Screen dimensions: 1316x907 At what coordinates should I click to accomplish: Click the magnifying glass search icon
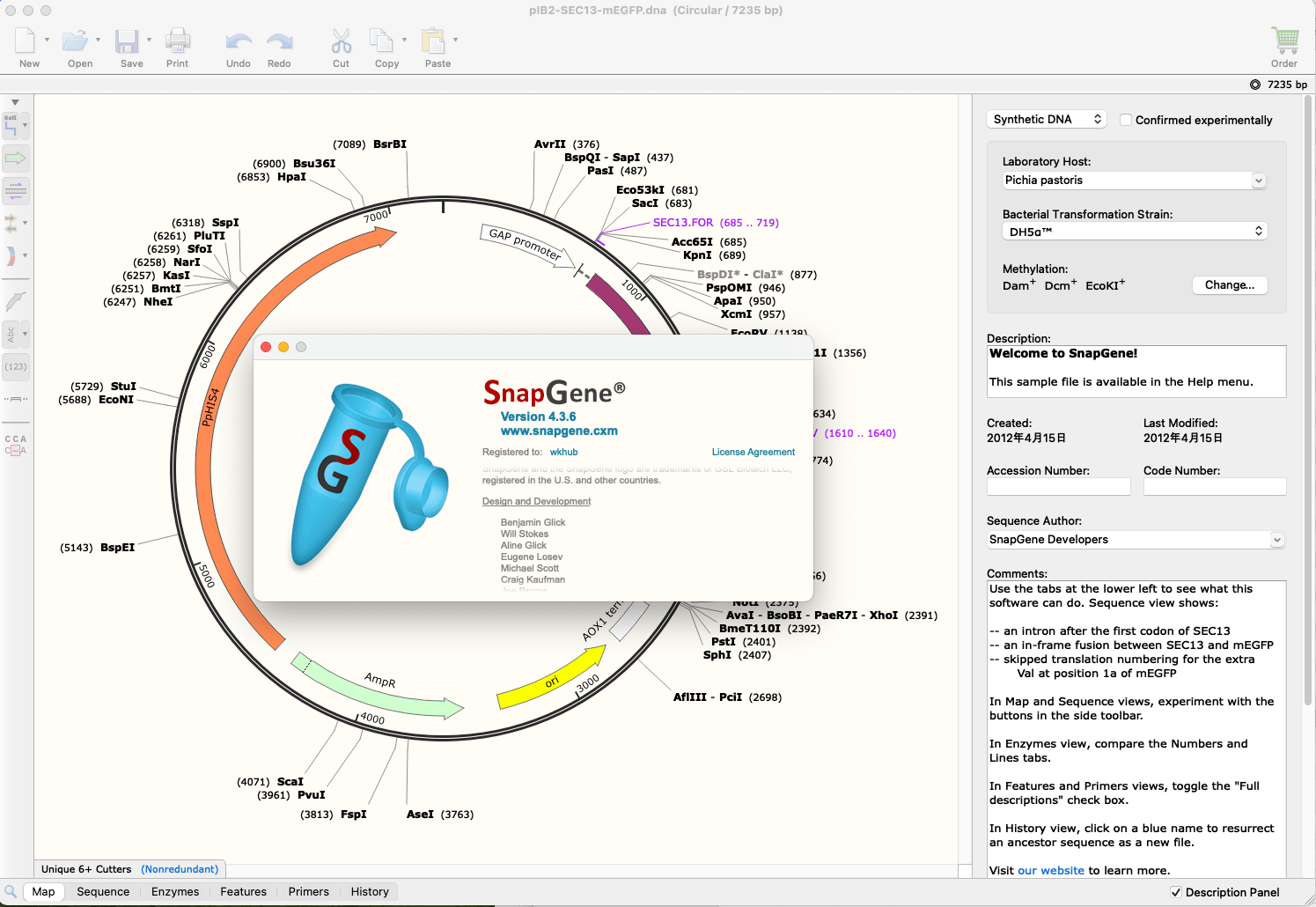(x=11, y=891)
